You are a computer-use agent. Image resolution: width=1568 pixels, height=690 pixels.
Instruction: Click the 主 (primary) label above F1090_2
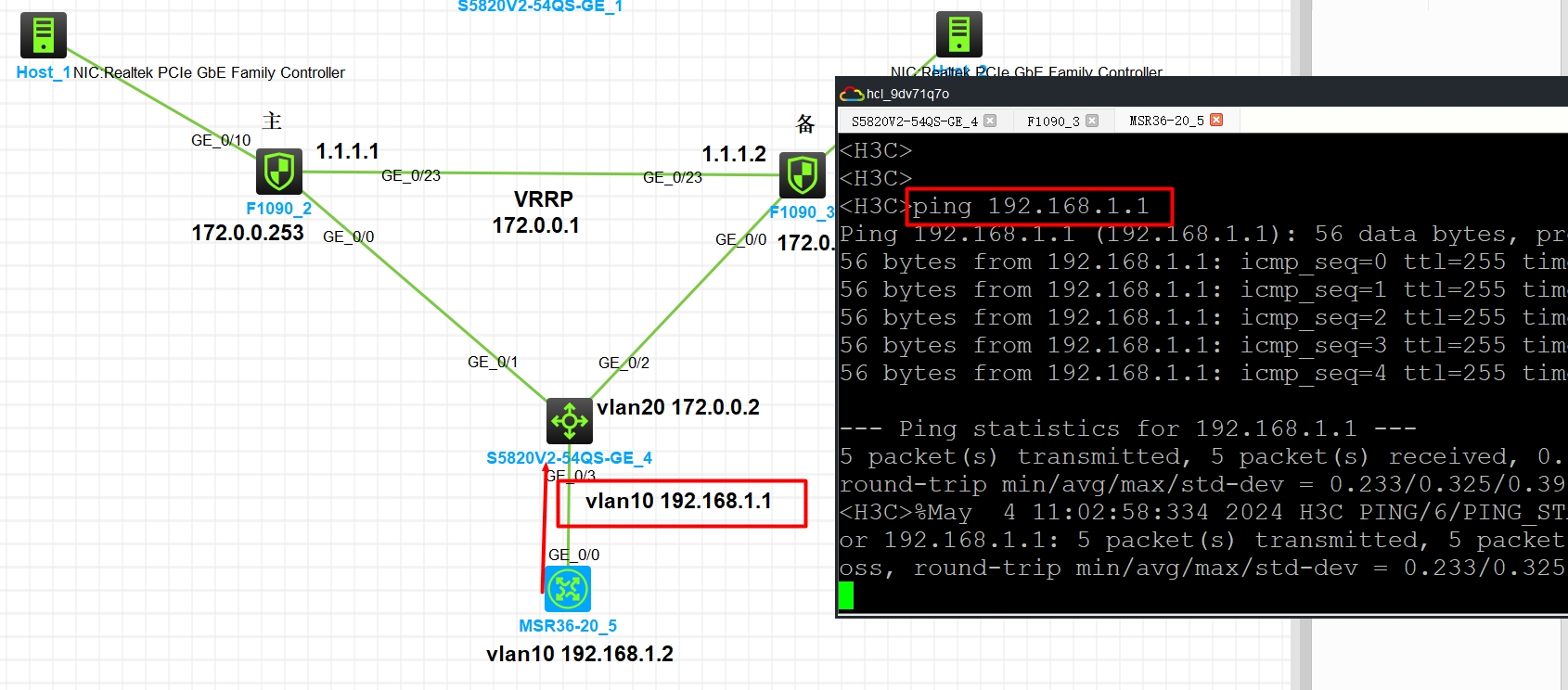tap(272, 121)
